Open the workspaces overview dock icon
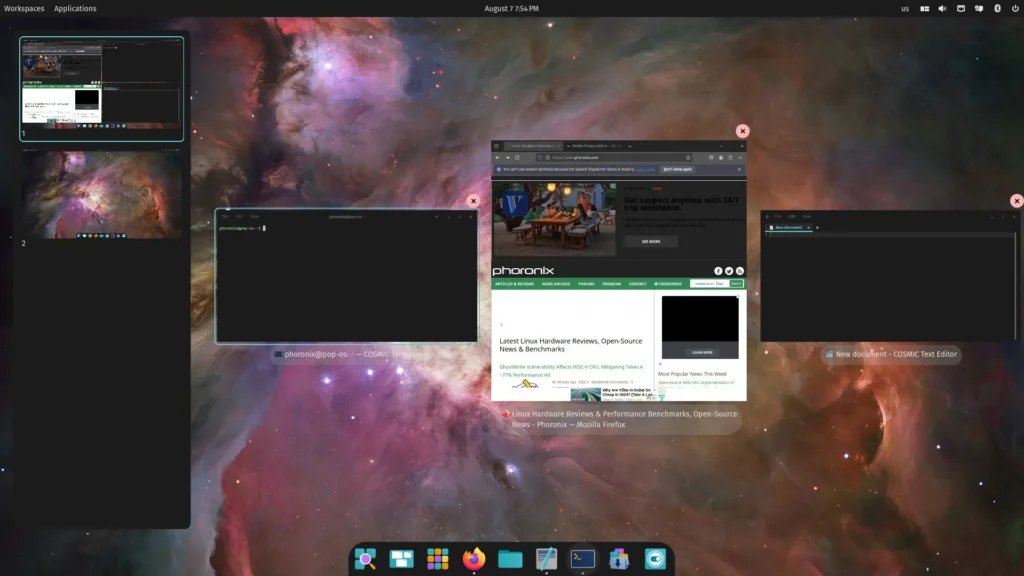The height and width of the screenshot is (576, 1024). click(x=401, y=559)
